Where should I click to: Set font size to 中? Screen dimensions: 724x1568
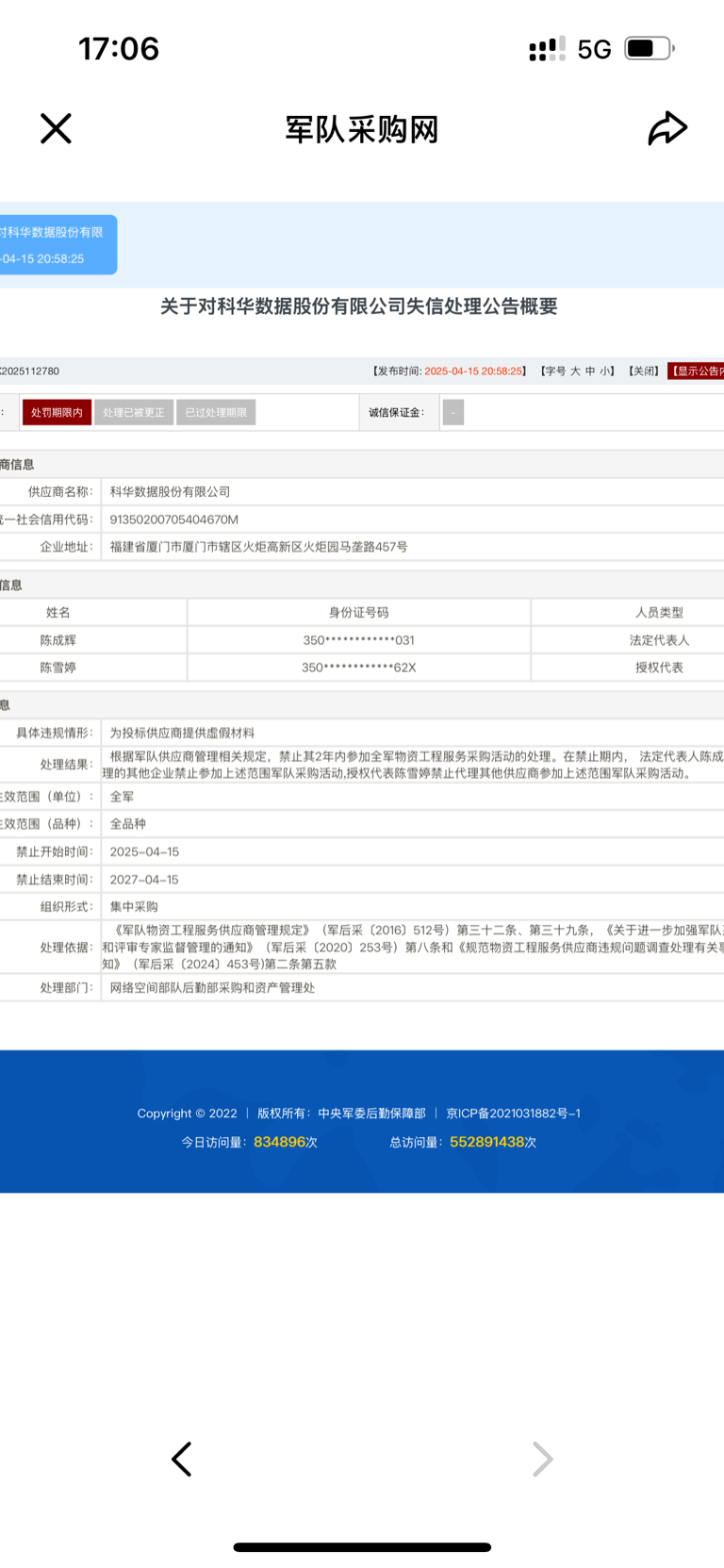590,371
